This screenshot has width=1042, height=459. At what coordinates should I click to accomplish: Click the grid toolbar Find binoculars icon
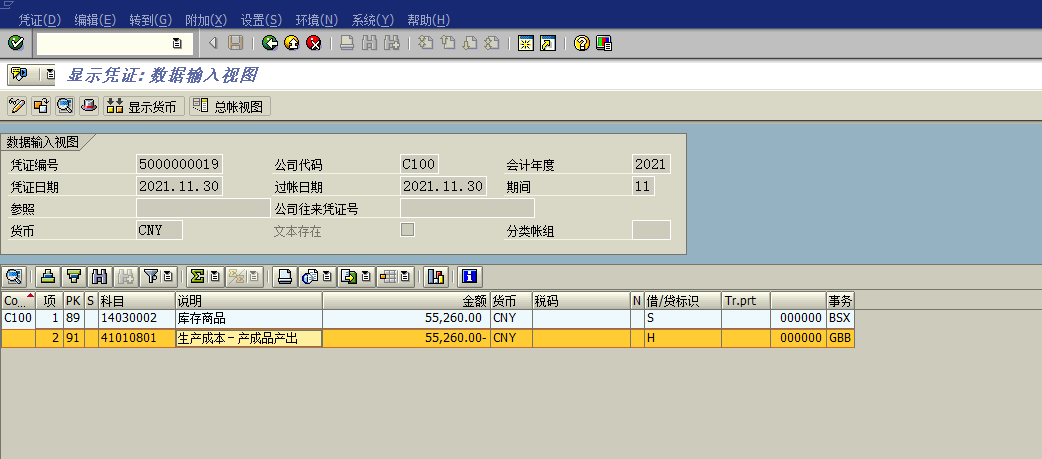coord(100,276)
